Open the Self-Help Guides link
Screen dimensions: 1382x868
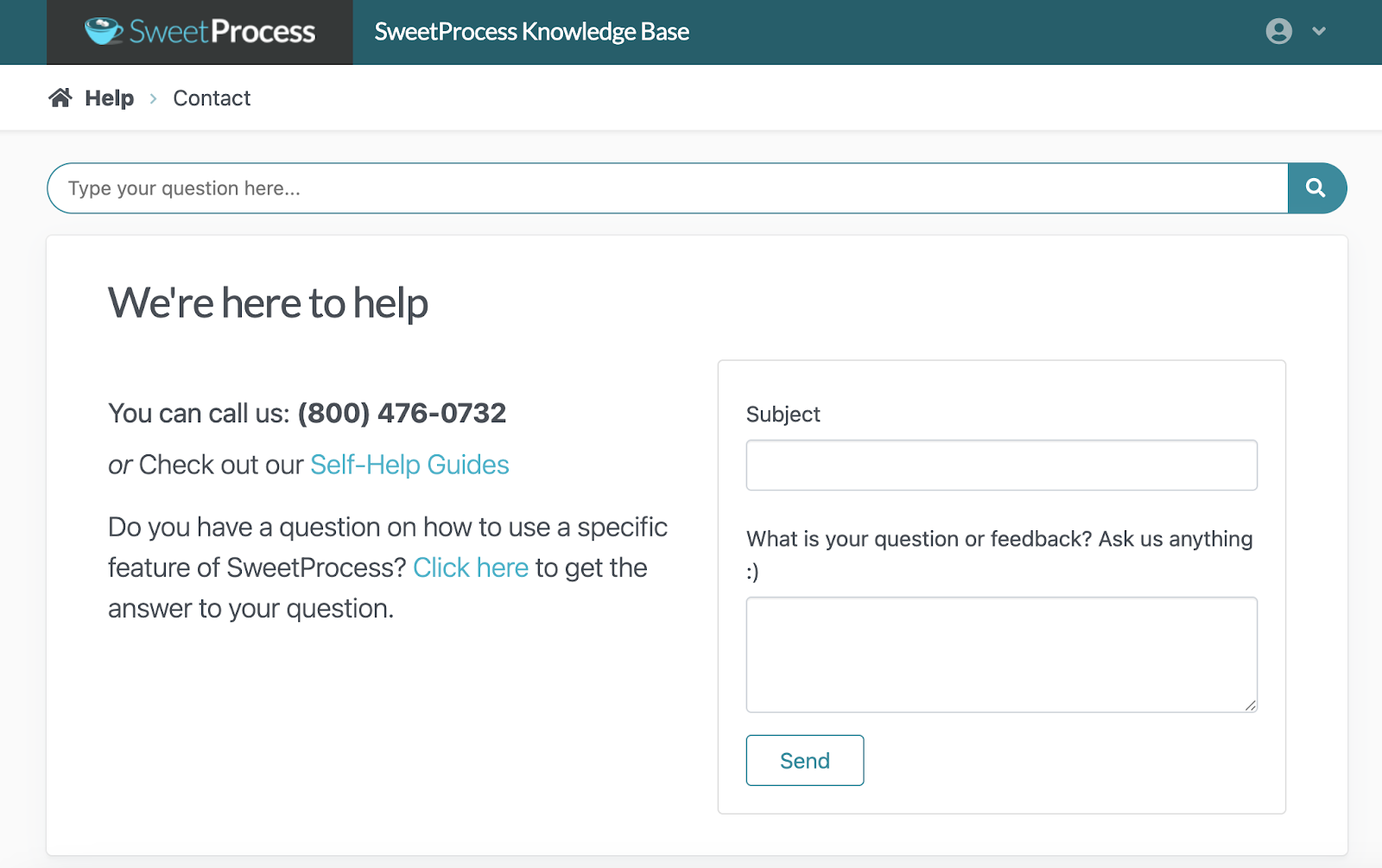pos(409,465)
